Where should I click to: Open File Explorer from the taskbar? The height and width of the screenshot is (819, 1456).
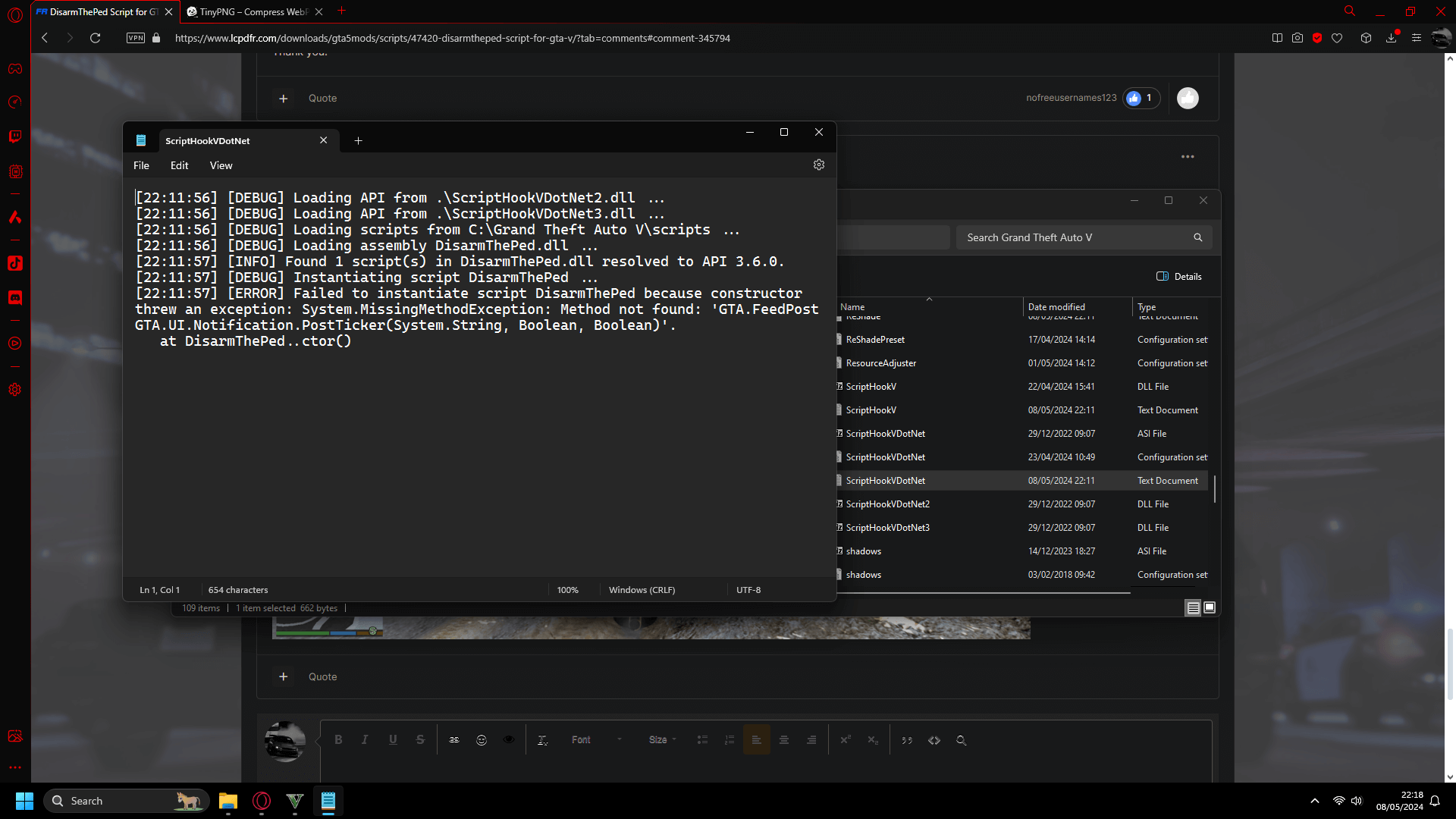pos(227,801)
